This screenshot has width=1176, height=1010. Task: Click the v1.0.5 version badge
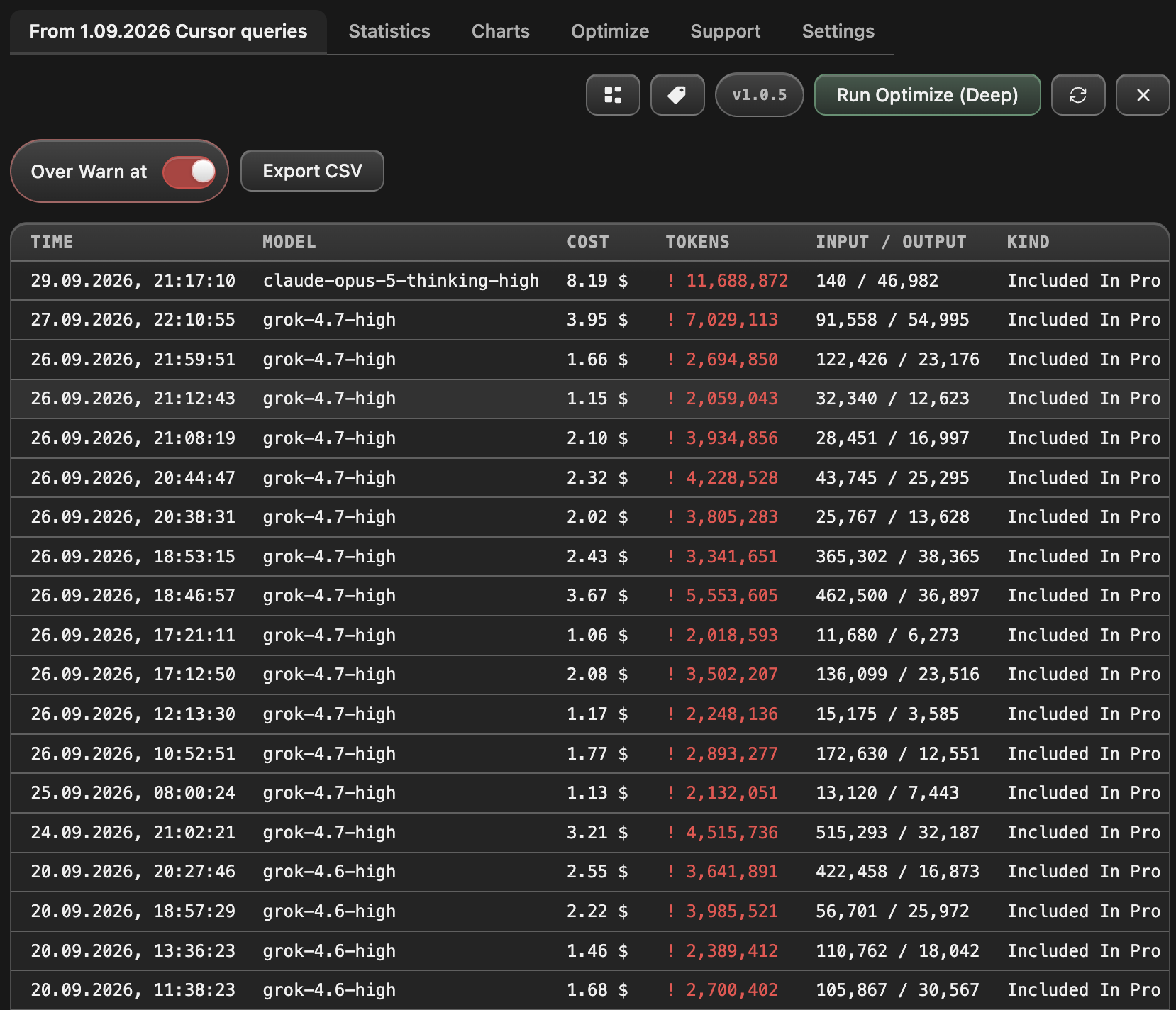[x=760, y=94]
